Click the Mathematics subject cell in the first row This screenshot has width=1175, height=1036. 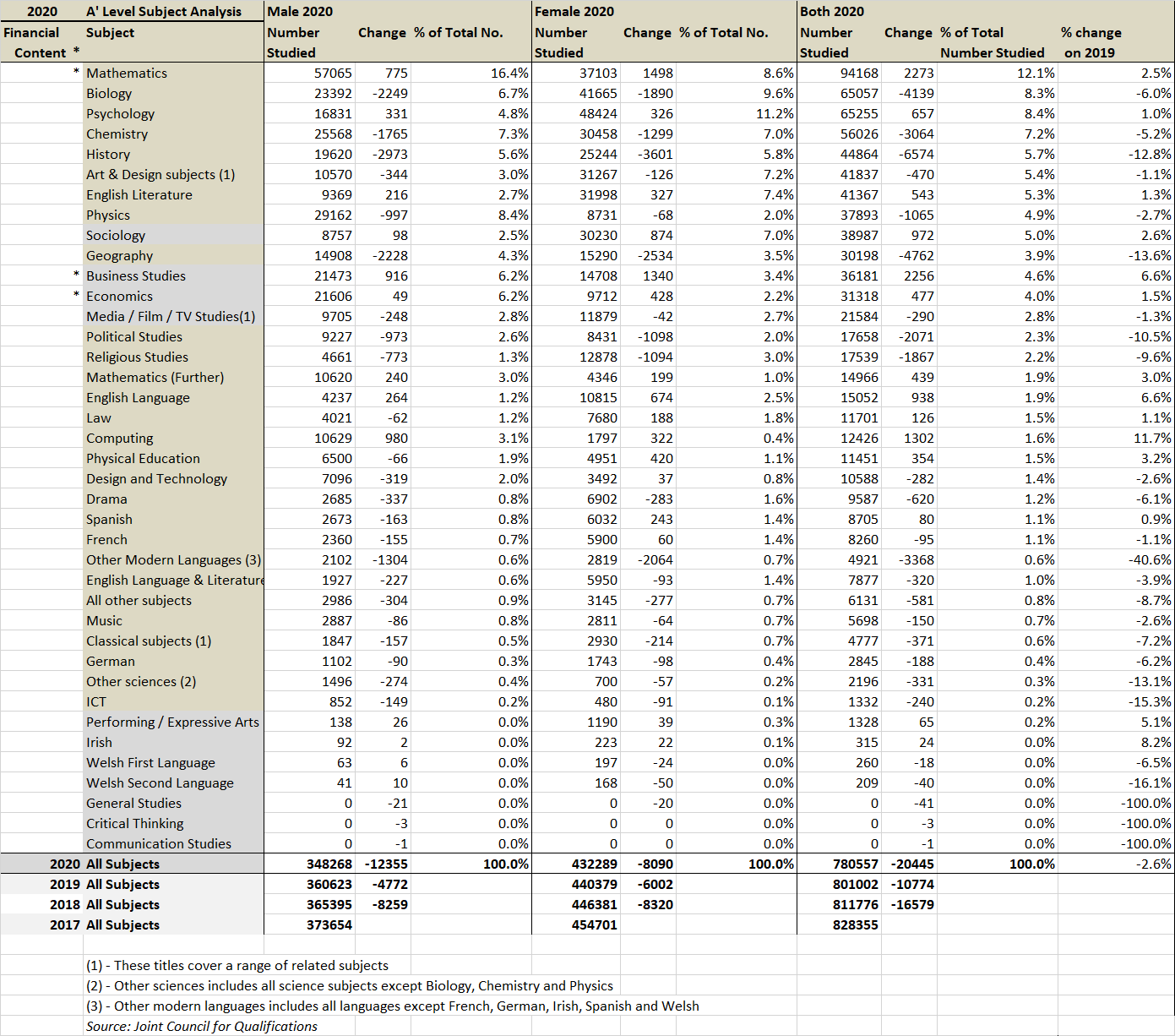click(127, 74)
